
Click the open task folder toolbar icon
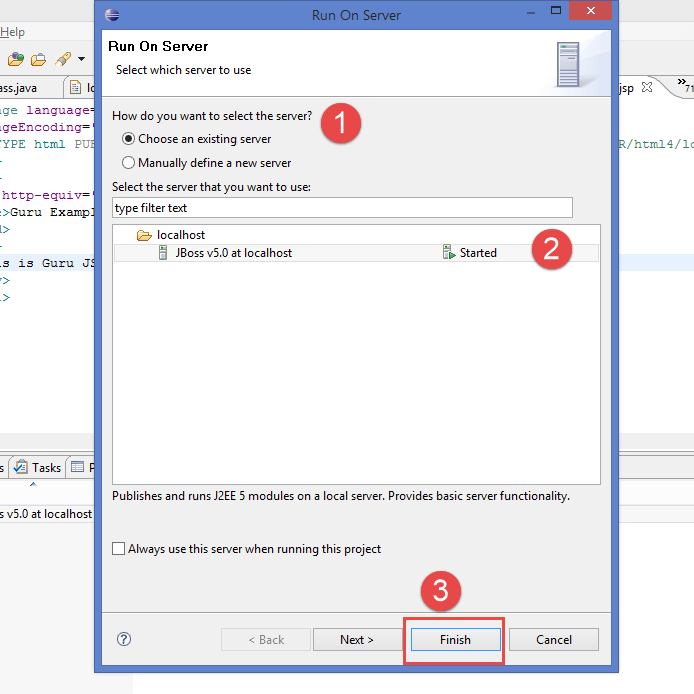coord(38,60)
